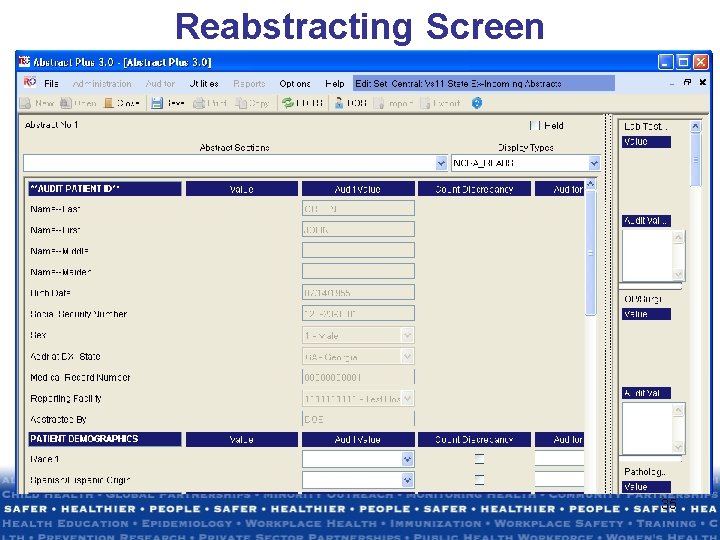Image resolution: width=720 pixels, height=540 pixels.
Task: Open the Addr at DX State dropdown
Action: coord(407,356)
